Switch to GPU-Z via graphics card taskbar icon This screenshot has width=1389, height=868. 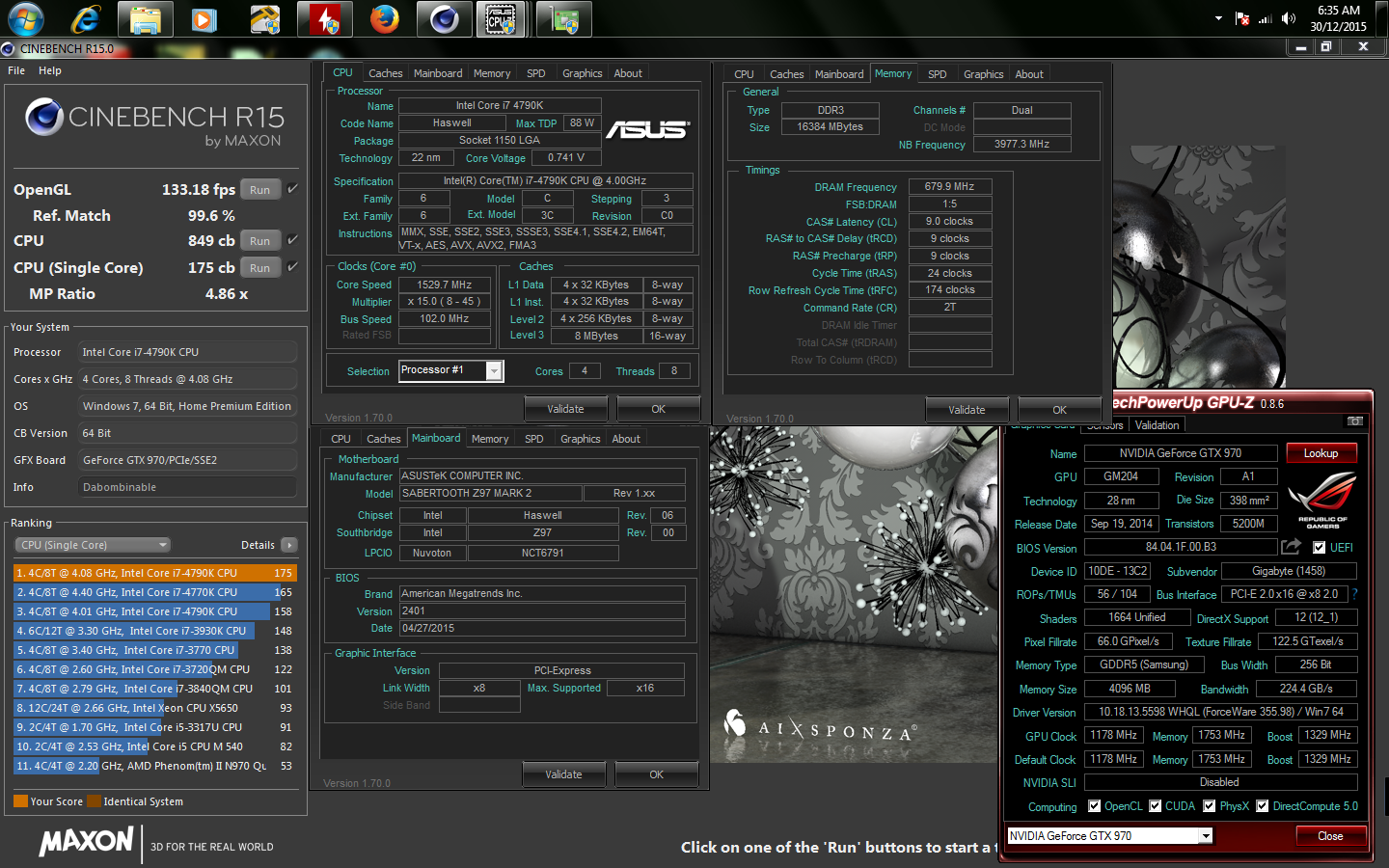point(563,18)
